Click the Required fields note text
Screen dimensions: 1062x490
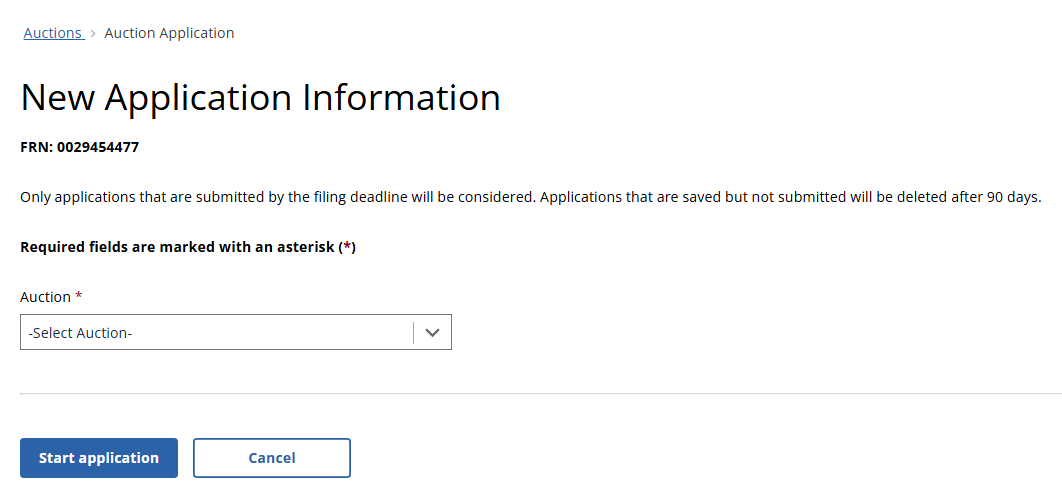click(x=178, y=247)
